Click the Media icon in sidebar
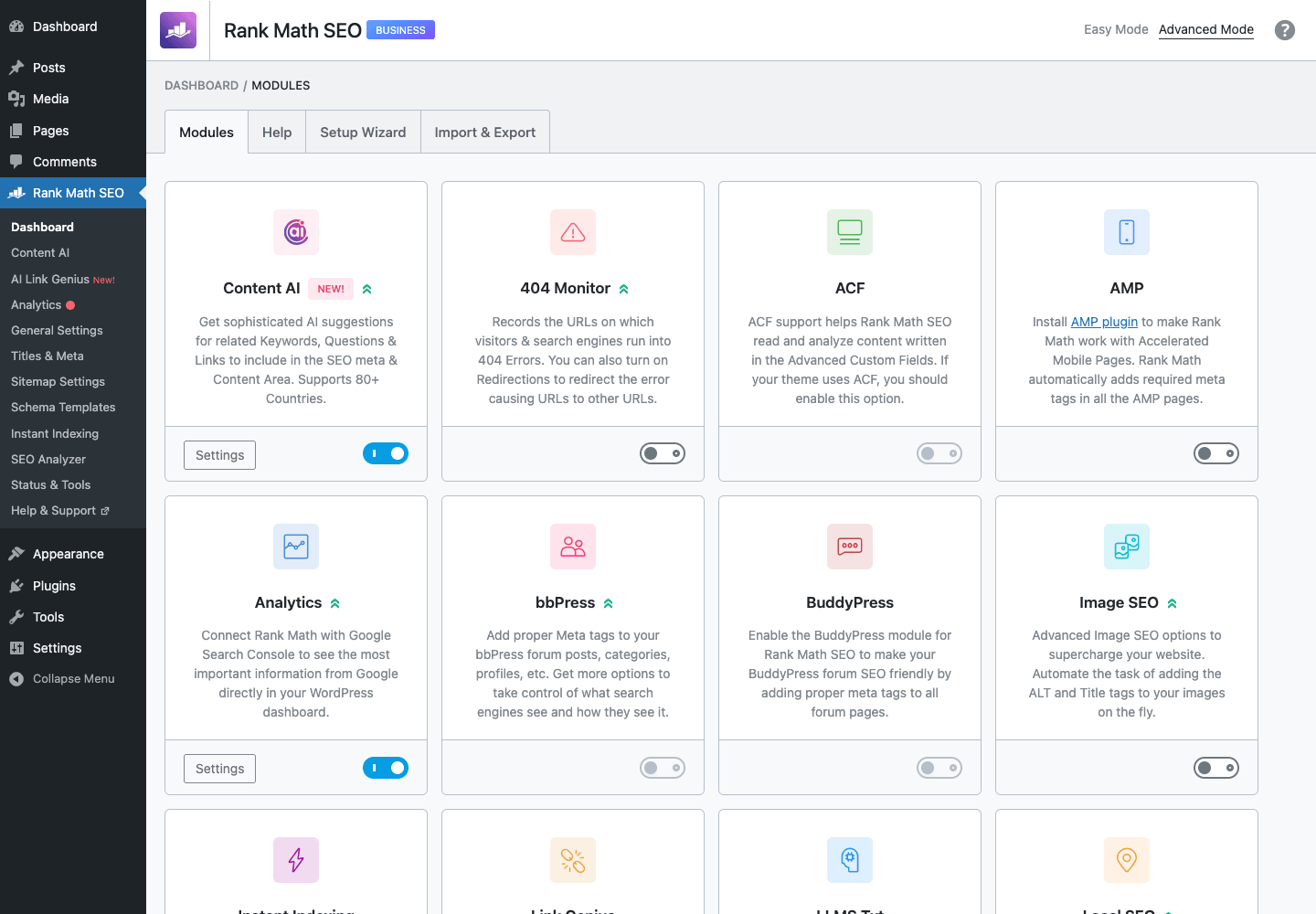The image size is (1316, 914). pos(16,99)
